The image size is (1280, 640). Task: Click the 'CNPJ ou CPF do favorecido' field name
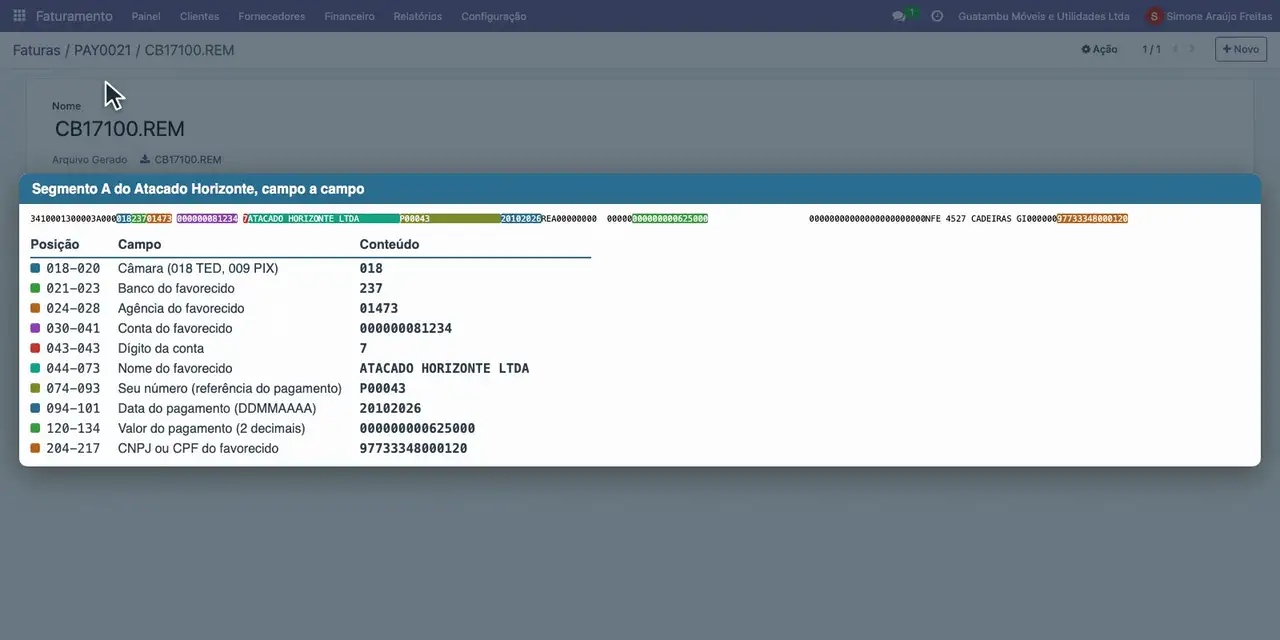198,448
